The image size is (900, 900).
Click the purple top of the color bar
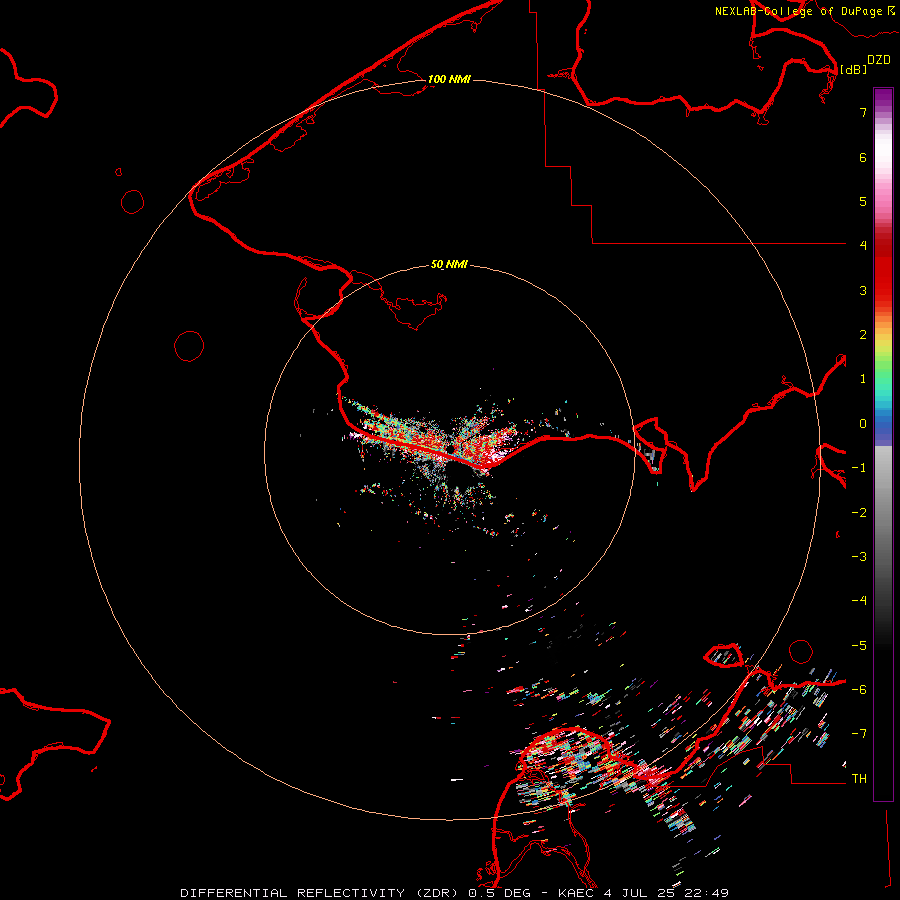coord(883,98)
